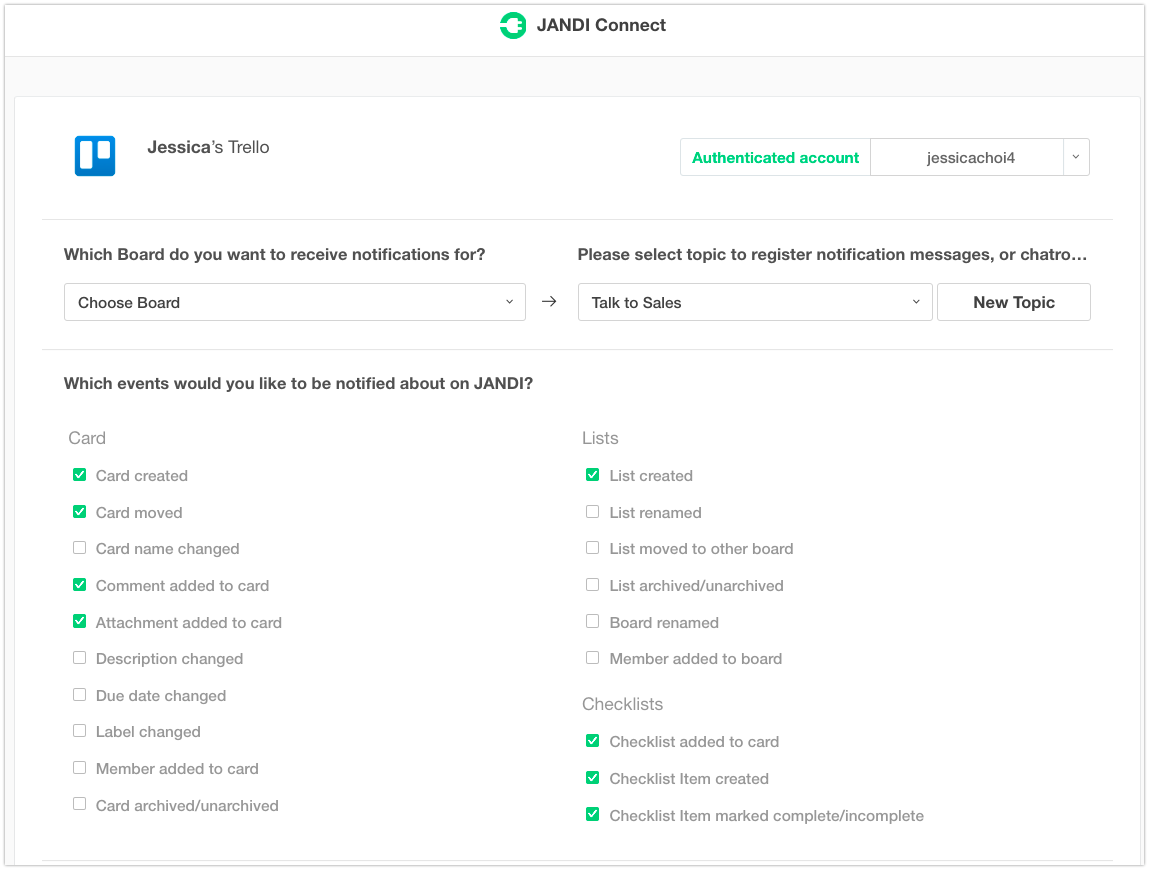This screenshot has height=870, width=1149.
Task: Enable Card name changed notifications
Action: click(x=80, y=548)
